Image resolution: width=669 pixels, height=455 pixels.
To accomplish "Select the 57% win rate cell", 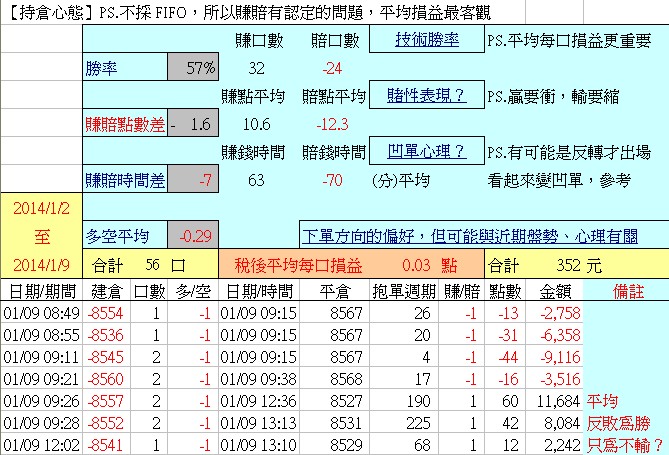I will [193, 67].
